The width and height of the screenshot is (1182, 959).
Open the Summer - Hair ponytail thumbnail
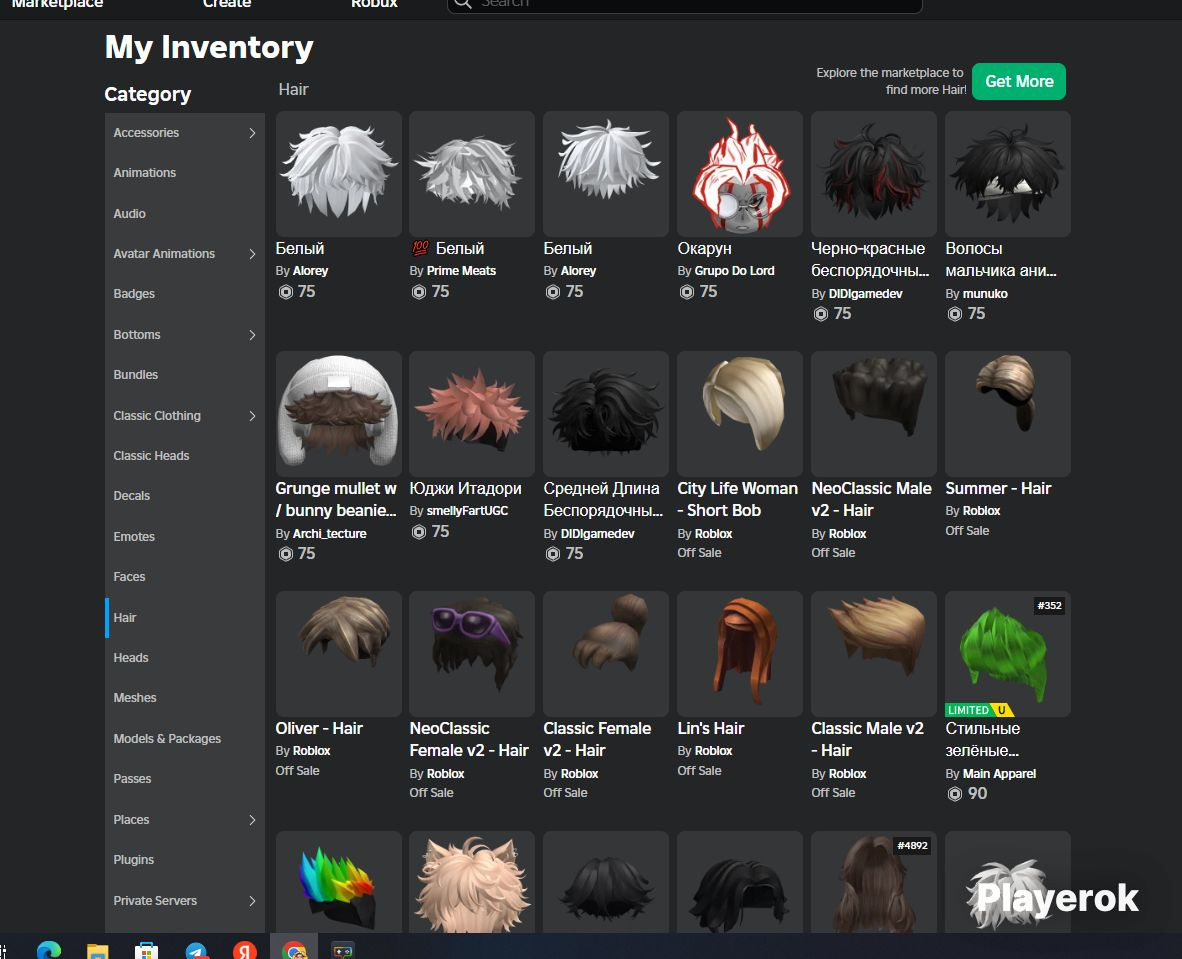click(x=1008, y=414)
